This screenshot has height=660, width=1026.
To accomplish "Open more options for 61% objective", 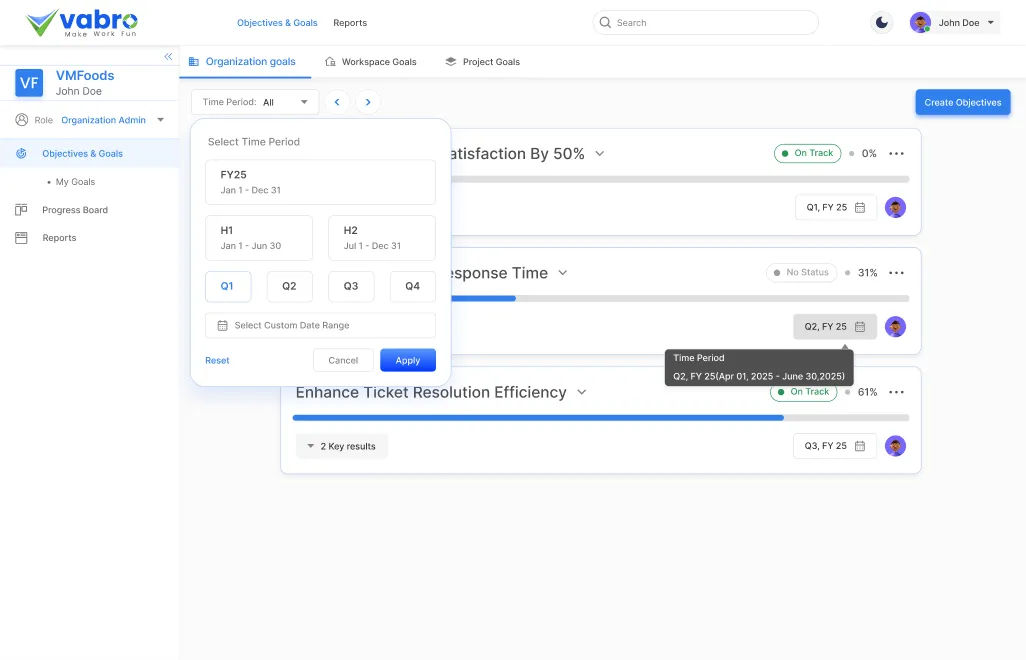I will click(896, 392).
